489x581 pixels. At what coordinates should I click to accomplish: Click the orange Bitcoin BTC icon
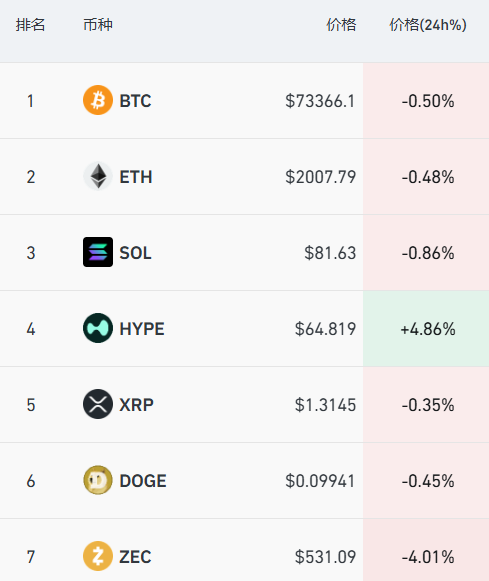[98, 100]
